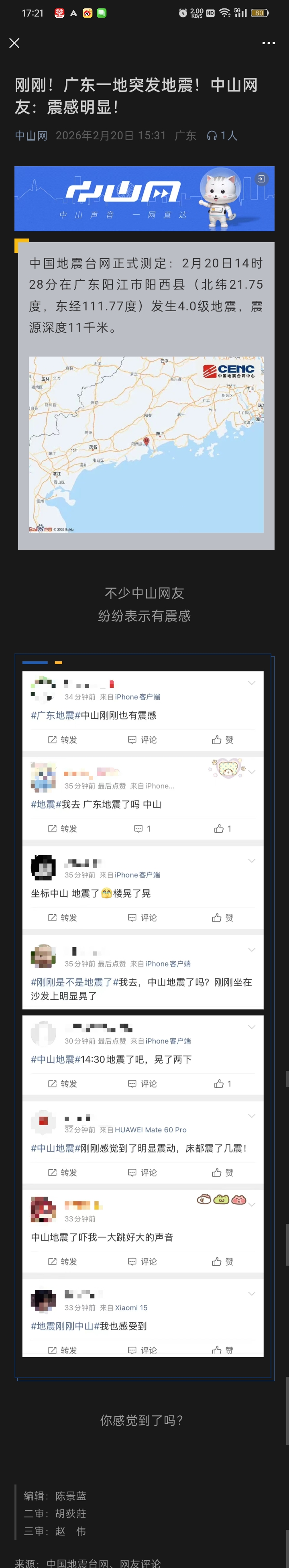289x1568 pixels.
Task: Tap the comment count on 我去广东地震了吗 post
Action: 142,828
